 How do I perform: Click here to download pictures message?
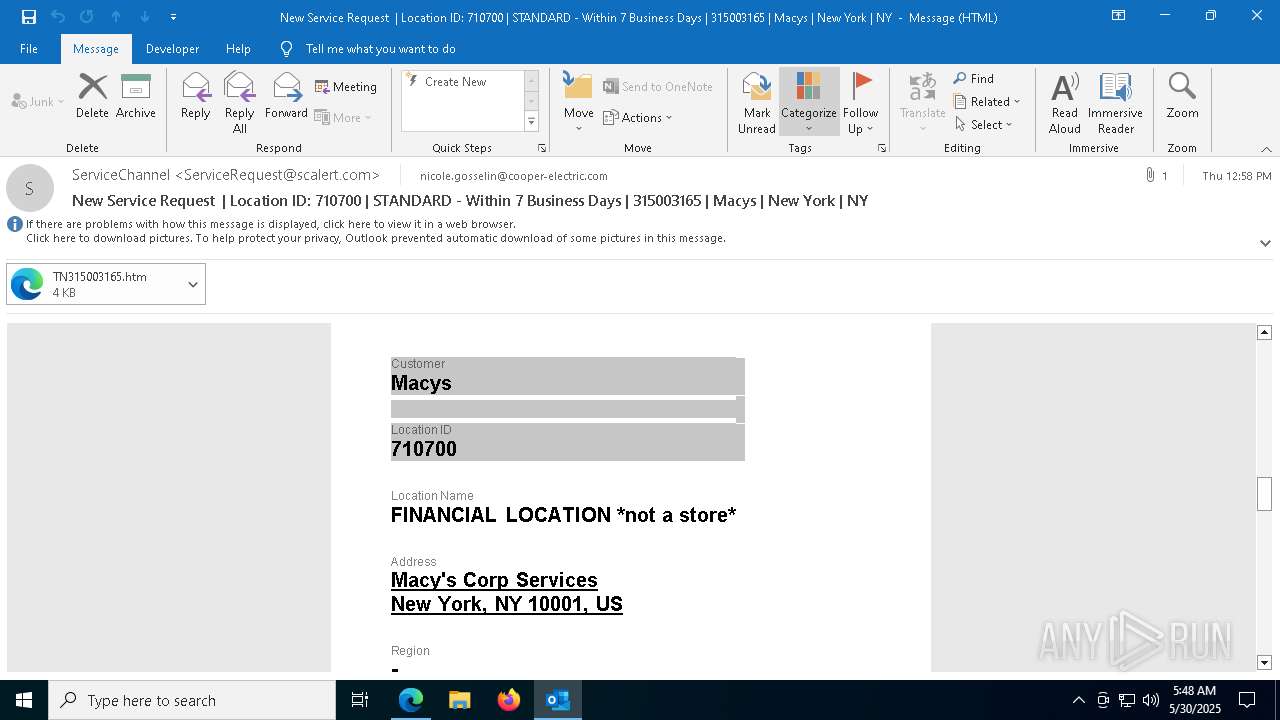(x=376, y=238)
